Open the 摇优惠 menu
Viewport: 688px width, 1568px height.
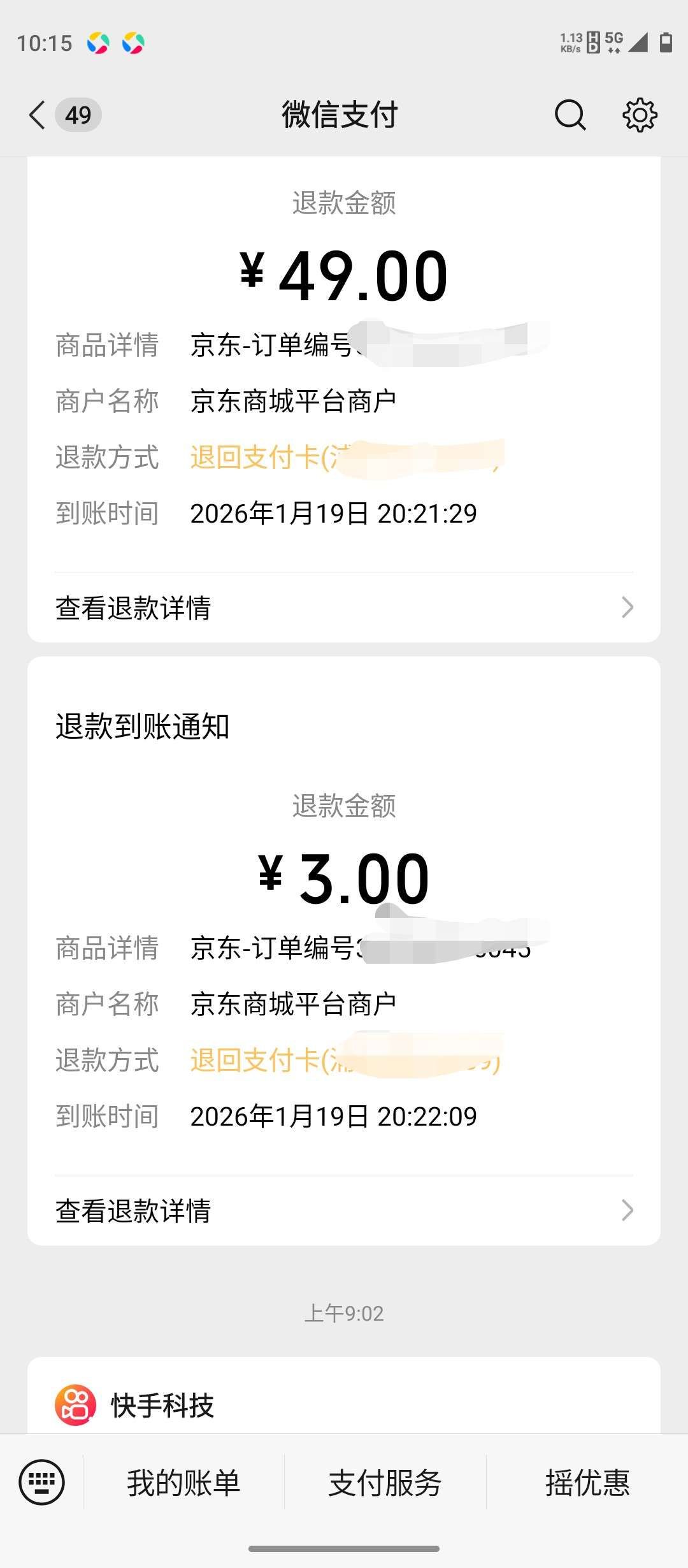pos(587,1483)
